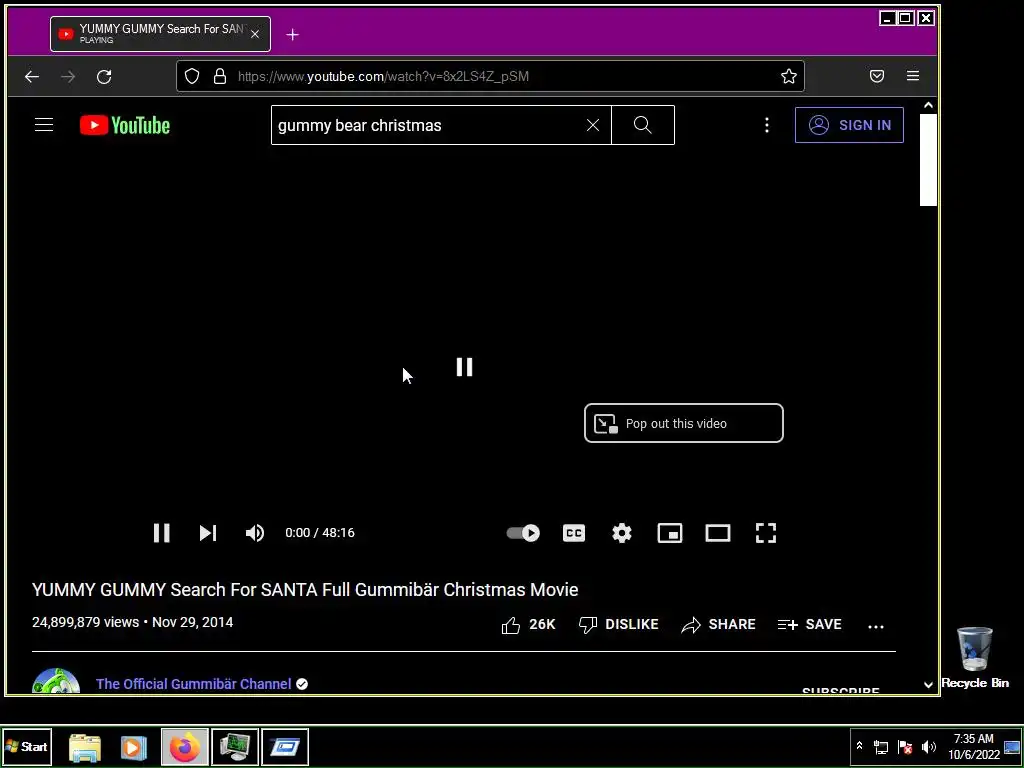Click scroll down arrow of page scrollbar

pos(928,684)
